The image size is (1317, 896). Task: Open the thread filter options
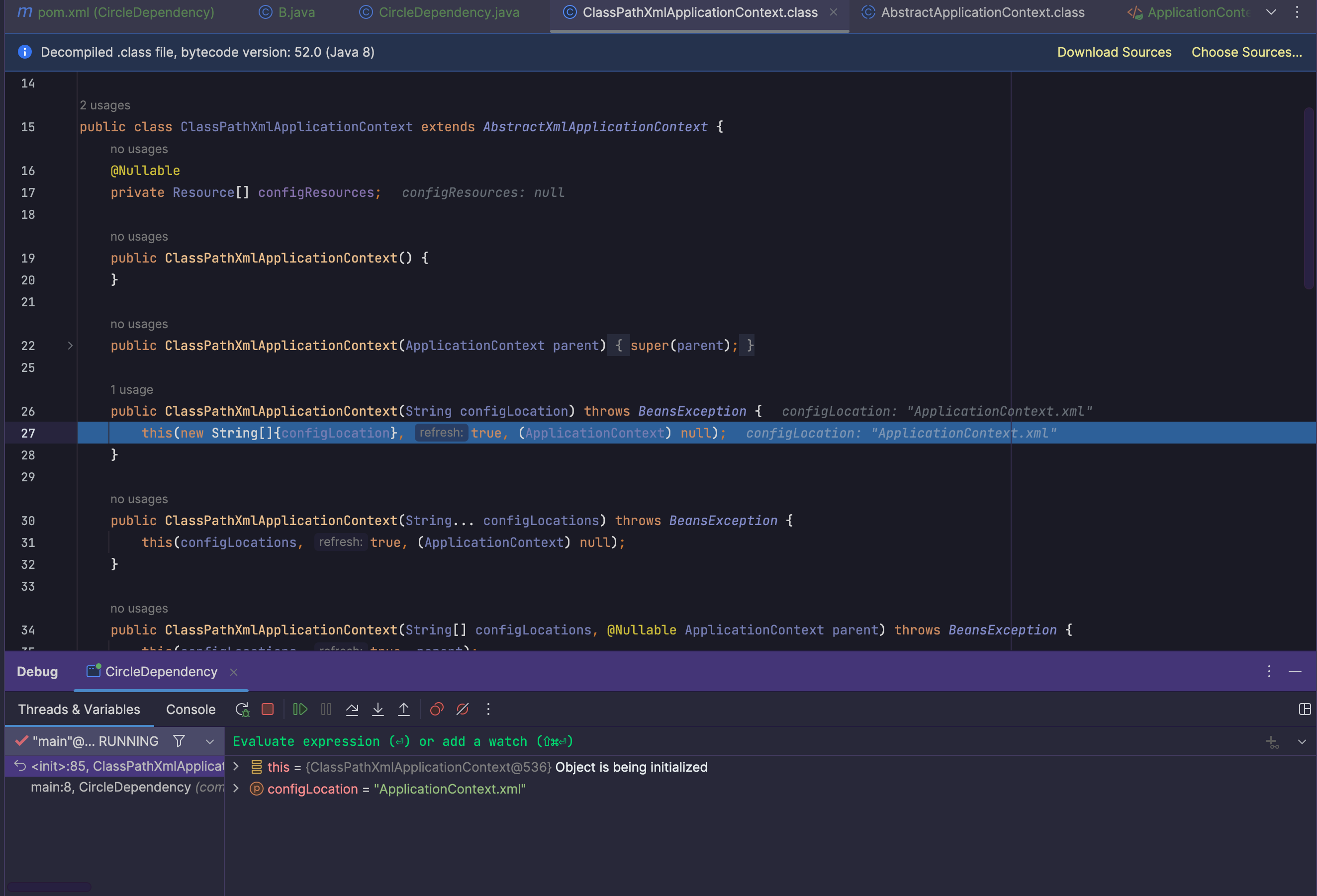[179, 741]
